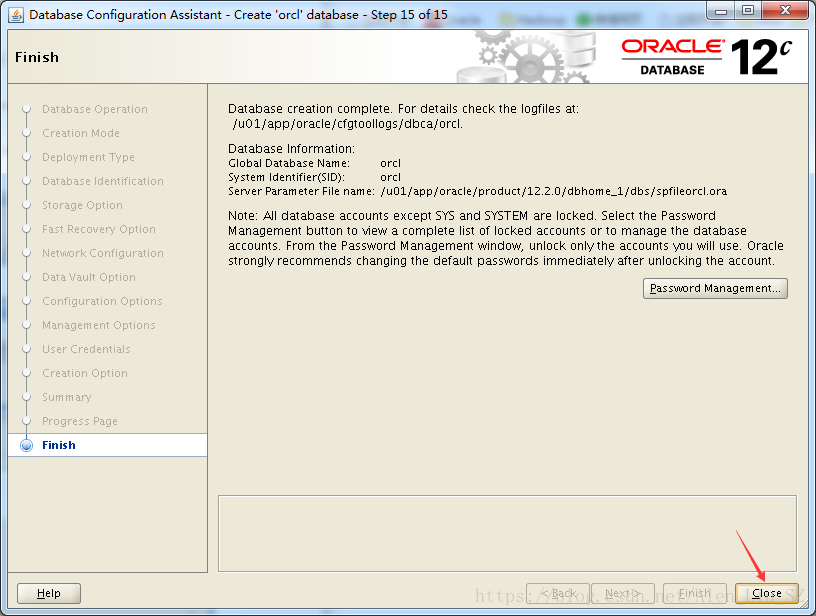The height and width of the screenshot is (616, 816).
Task: Click the Finish step bullet icon
Action: tap(26, 445)
